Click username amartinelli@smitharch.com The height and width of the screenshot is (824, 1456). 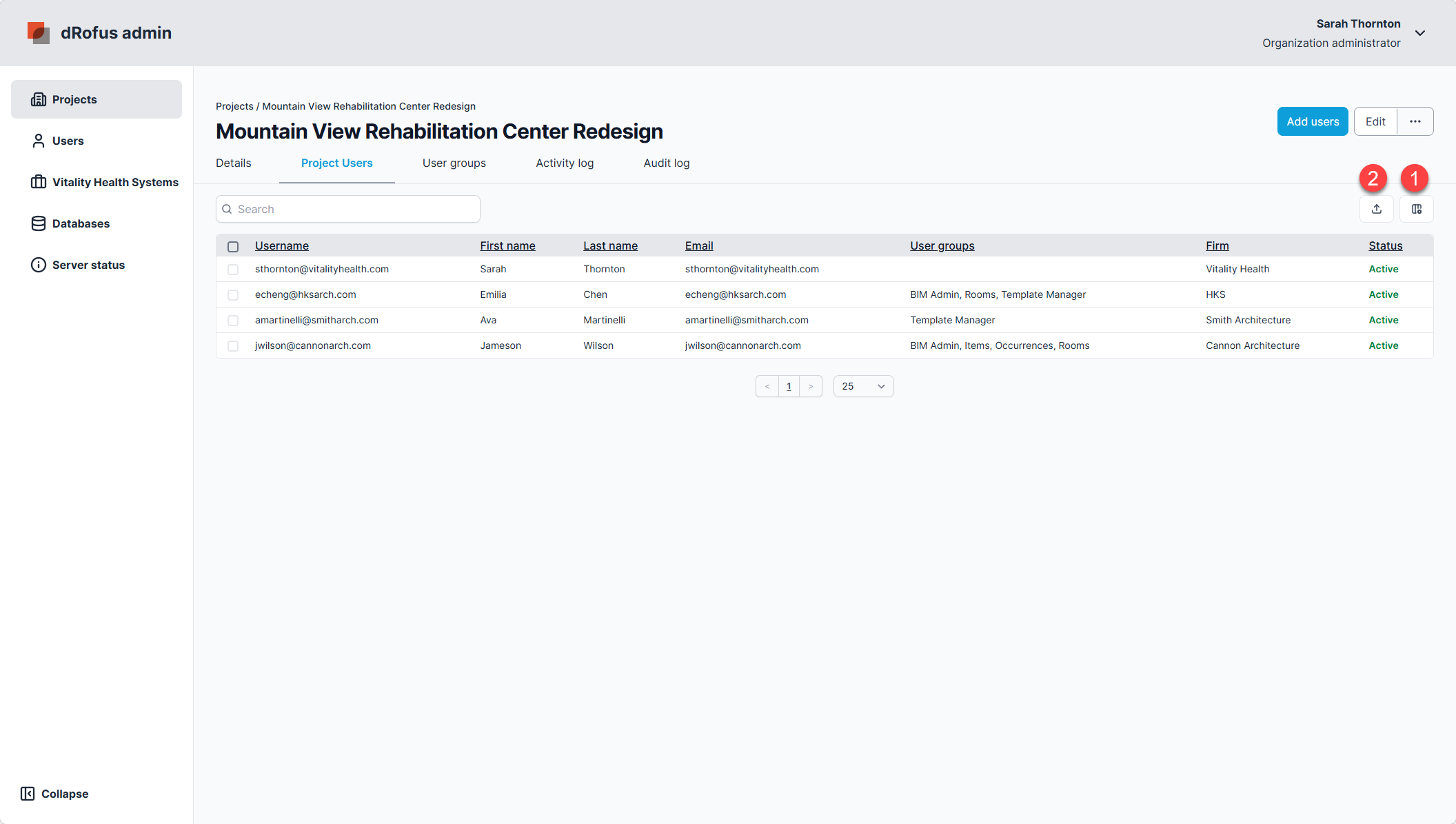pos(316,320)
